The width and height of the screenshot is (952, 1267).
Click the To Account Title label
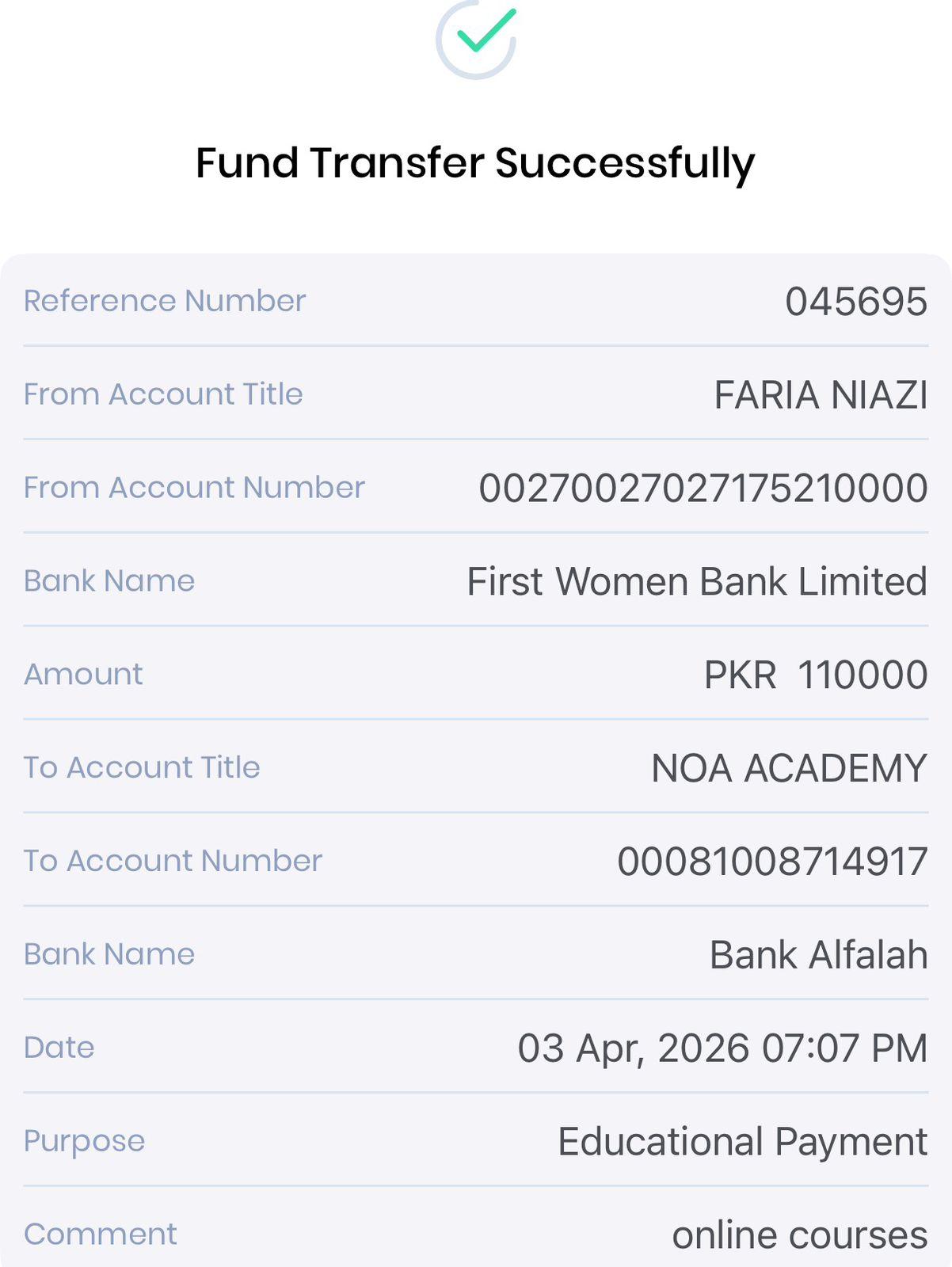142,767
